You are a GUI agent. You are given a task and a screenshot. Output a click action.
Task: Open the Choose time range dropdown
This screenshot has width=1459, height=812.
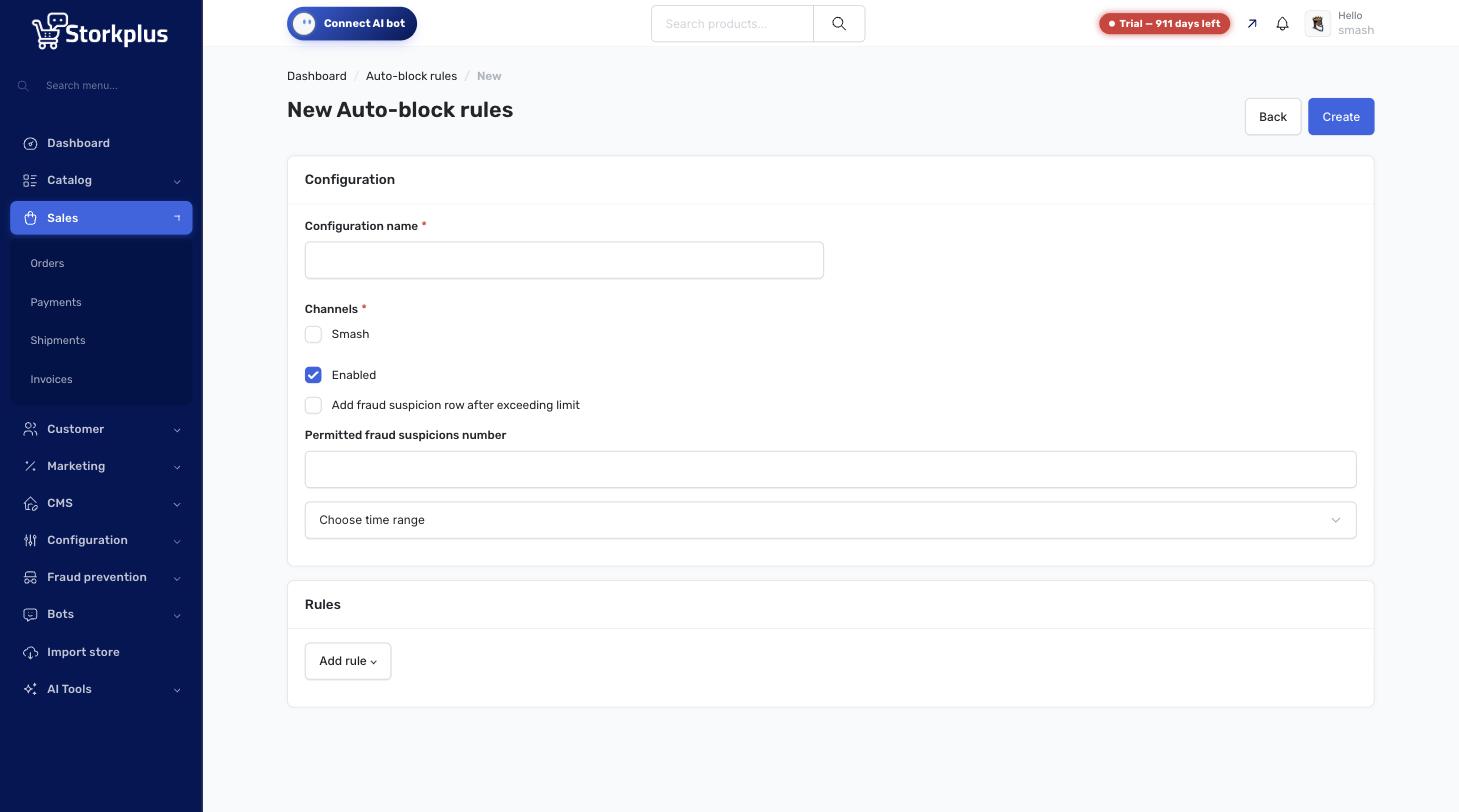click(830, 520)
